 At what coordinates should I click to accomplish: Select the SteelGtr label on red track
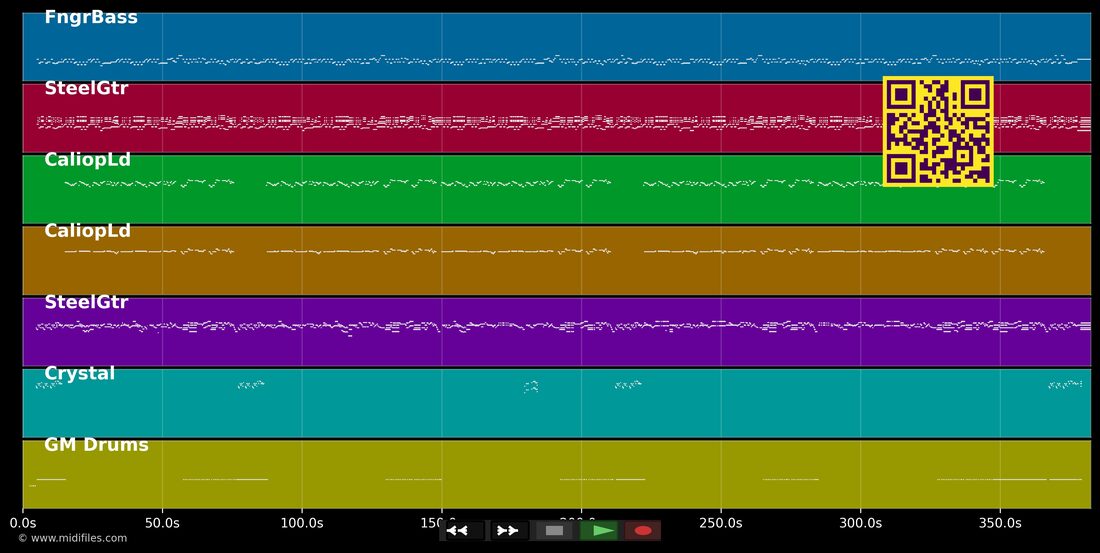pyautogui.click(x=86, y=88)
